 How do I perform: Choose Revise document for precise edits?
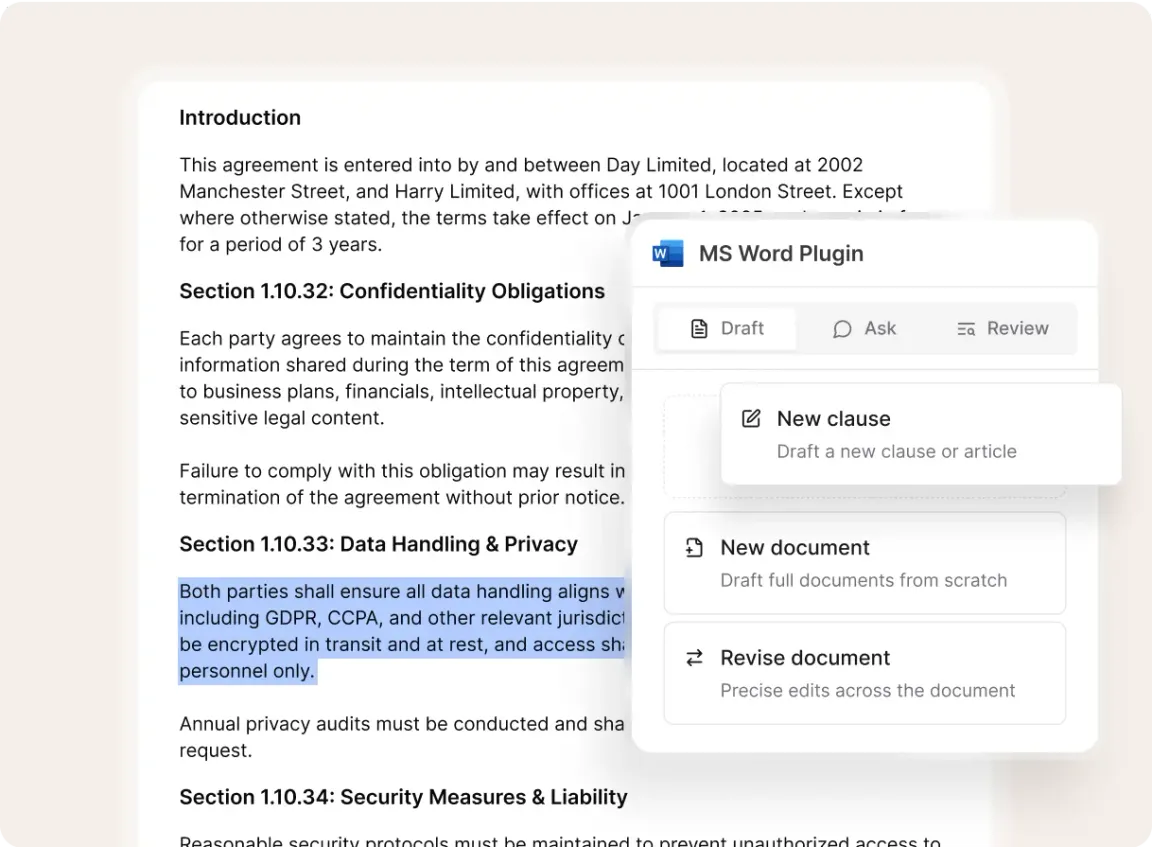click(x=864, y=672)
